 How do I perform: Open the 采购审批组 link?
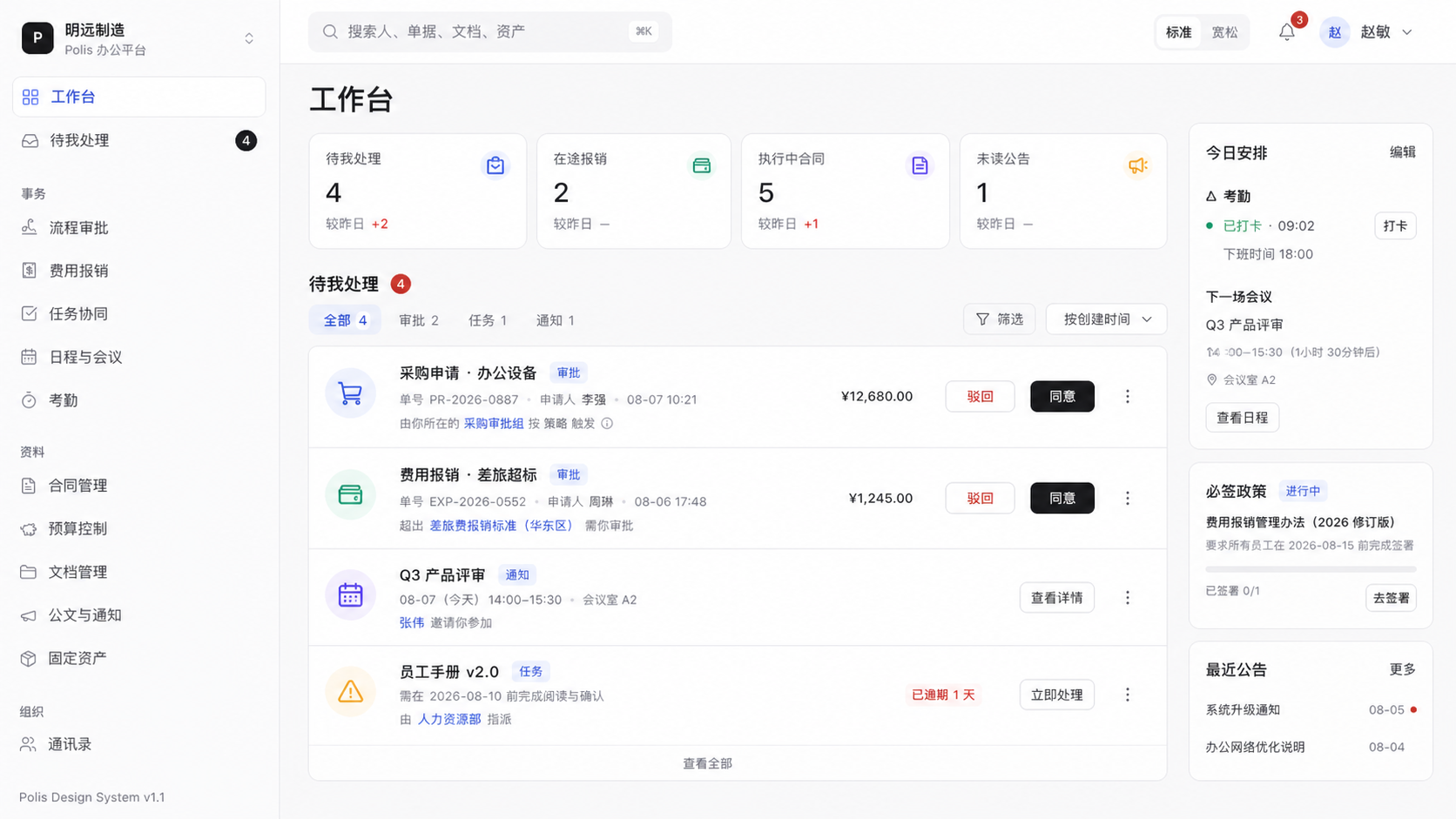pyautogui.click(x=494, y=424)
